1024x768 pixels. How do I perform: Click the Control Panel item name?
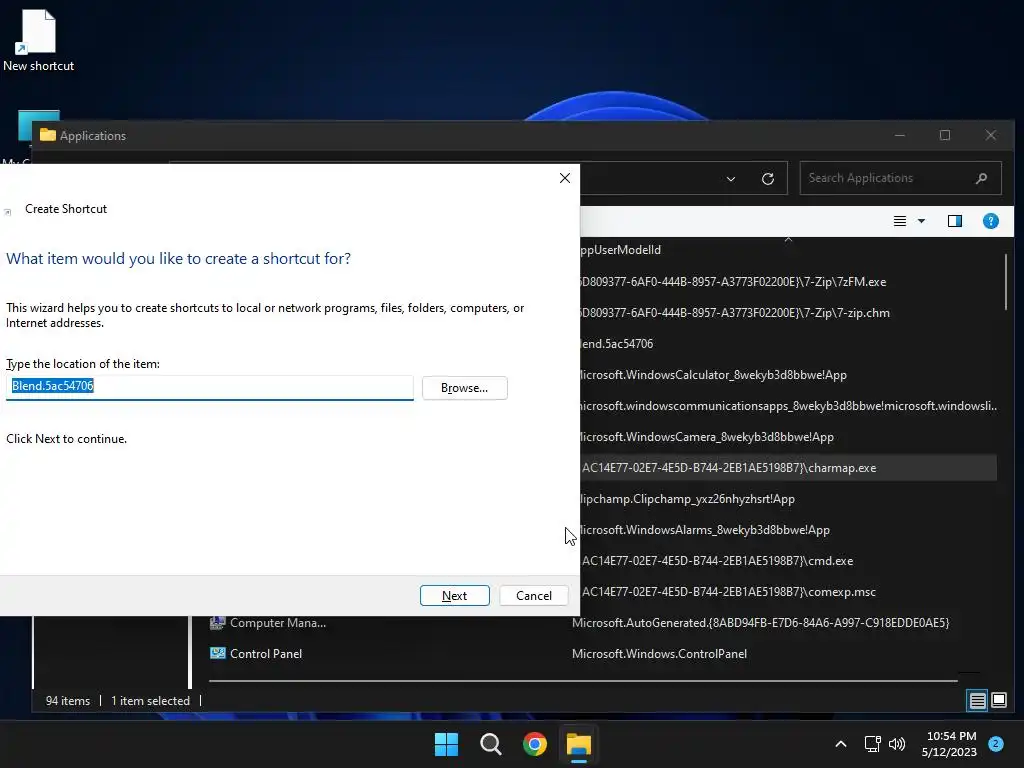coord(266,654)
